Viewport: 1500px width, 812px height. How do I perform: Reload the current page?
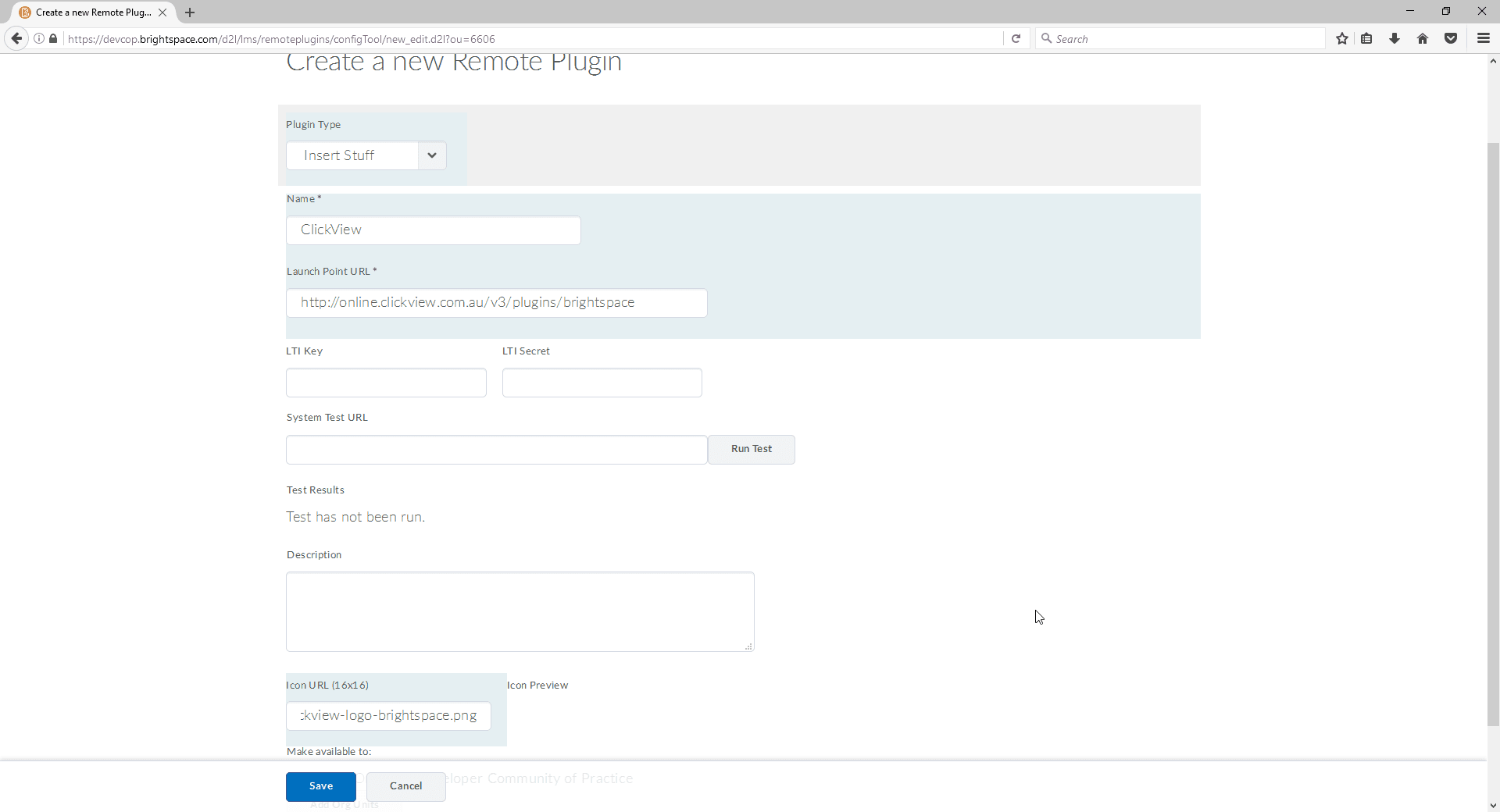tap(1016, 38)
